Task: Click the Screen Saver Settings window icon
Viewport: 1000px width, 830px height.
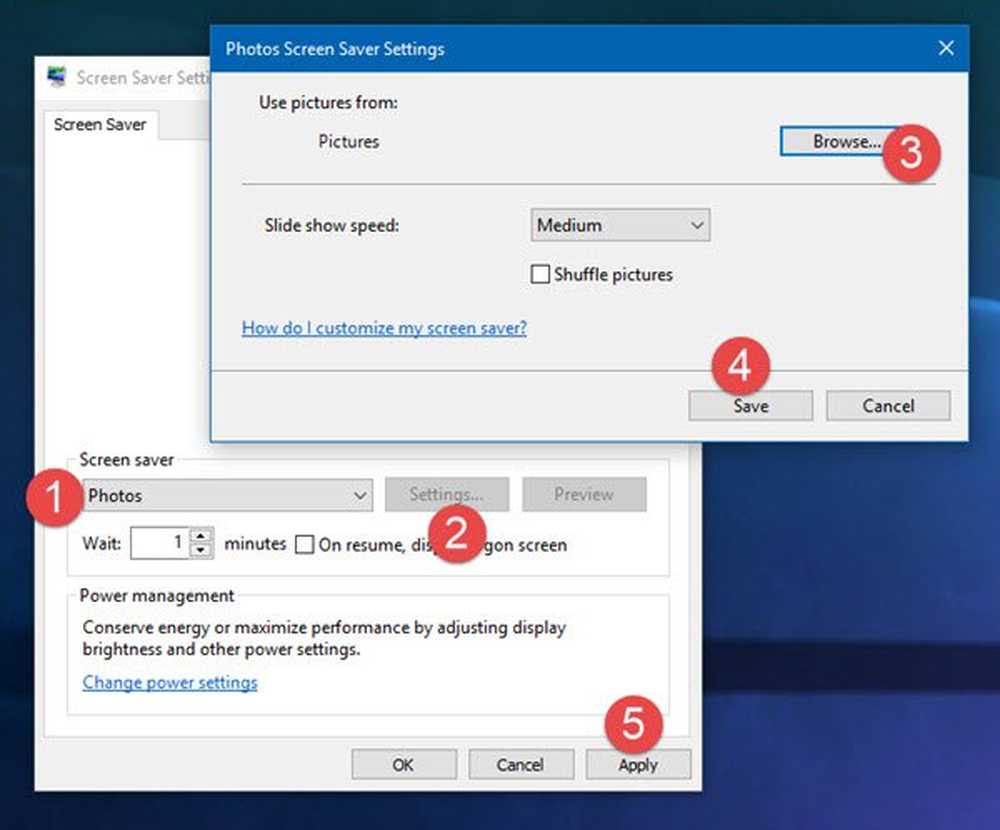Action: pos(58,77)
